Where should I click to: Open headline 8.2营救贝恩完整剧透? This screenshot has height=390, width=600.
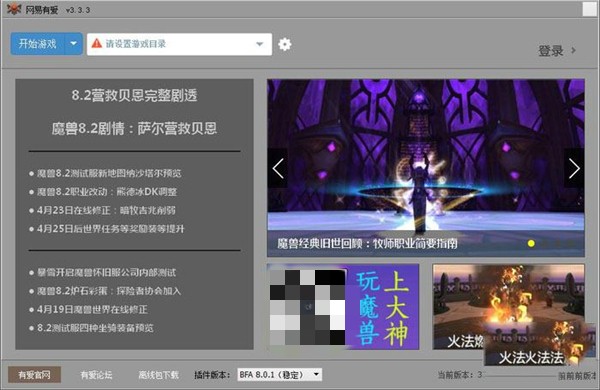coord(134,95)
